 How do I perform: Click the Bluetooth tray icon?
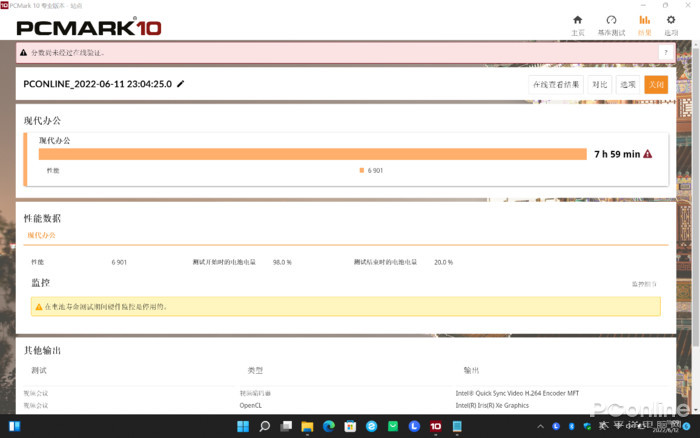571,426
